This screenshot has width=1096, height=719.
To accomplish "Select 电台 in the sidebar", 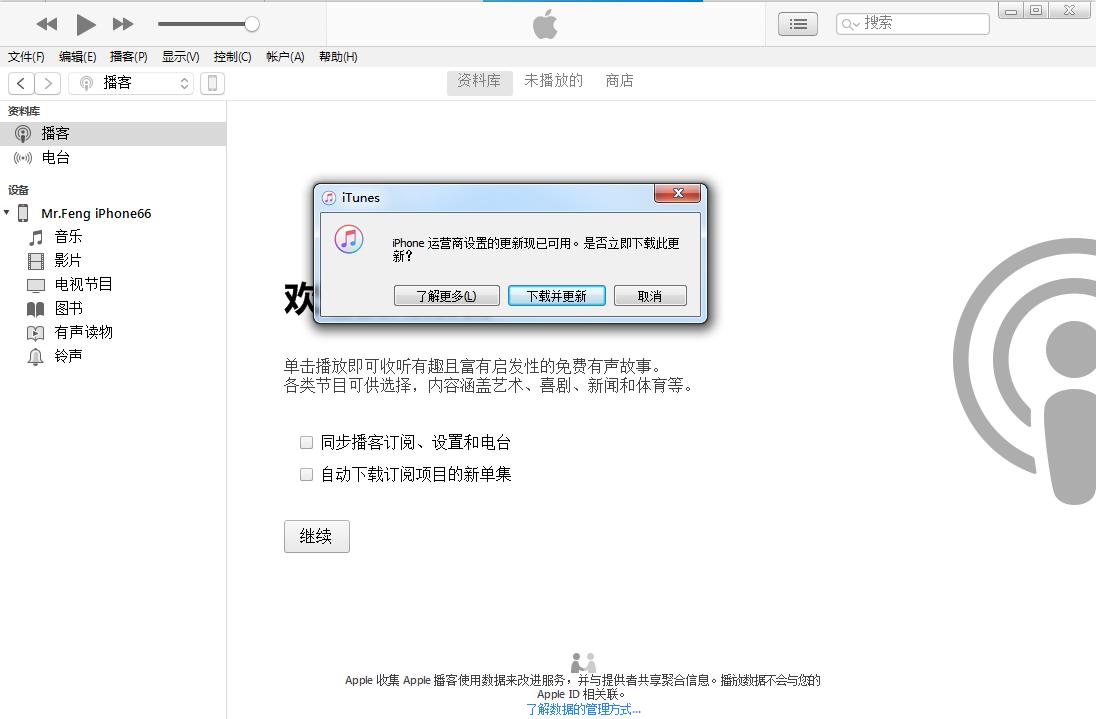I will (x=113, y=158).
